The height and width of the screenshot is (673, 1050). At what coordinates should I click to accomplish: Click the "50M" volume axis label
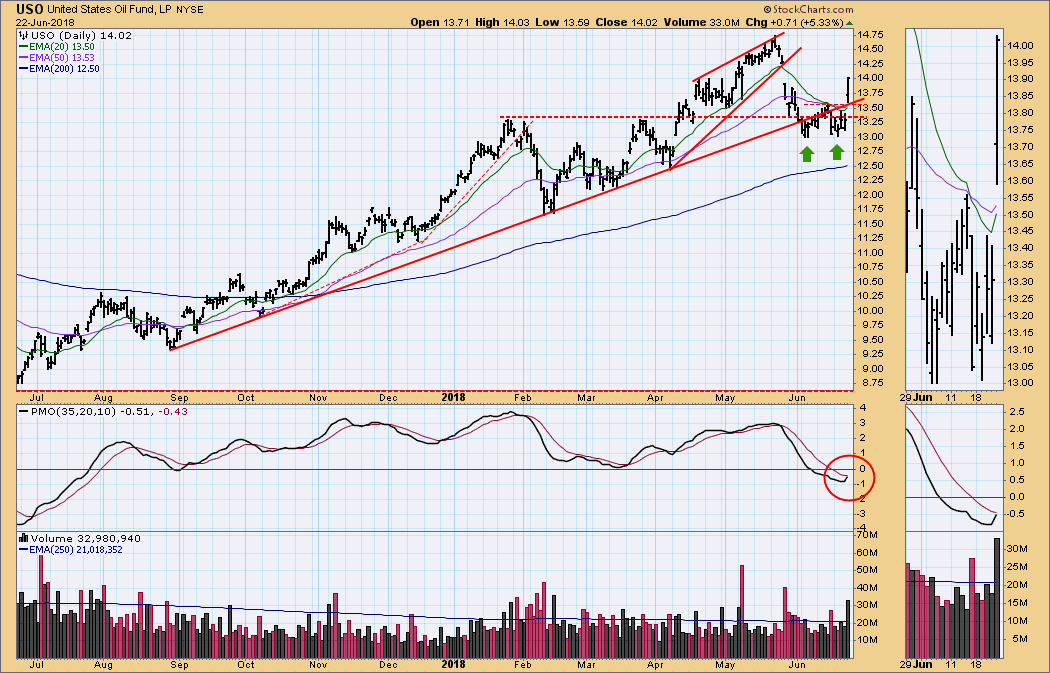[869, 570]
